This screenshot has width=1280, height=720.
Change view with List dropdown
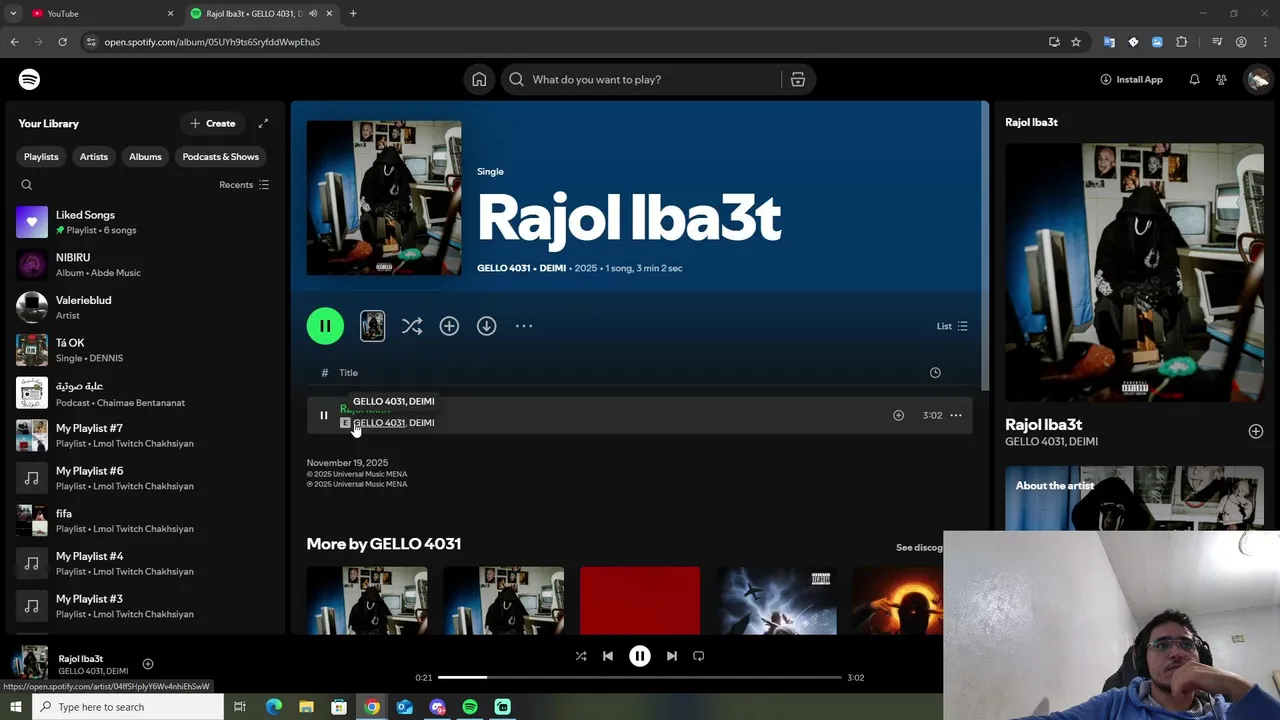pyautogui.click(x=952, y=326)
